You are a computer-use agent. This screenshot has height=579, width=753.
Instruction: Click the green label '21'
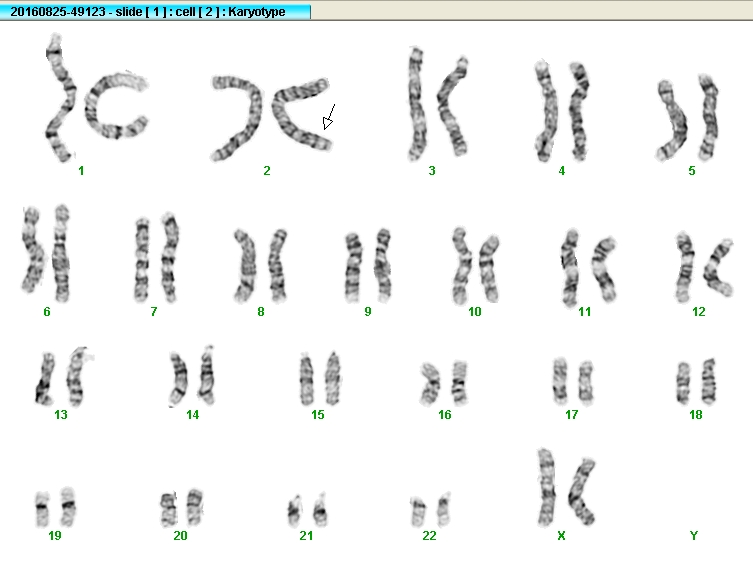click(306, 535)
